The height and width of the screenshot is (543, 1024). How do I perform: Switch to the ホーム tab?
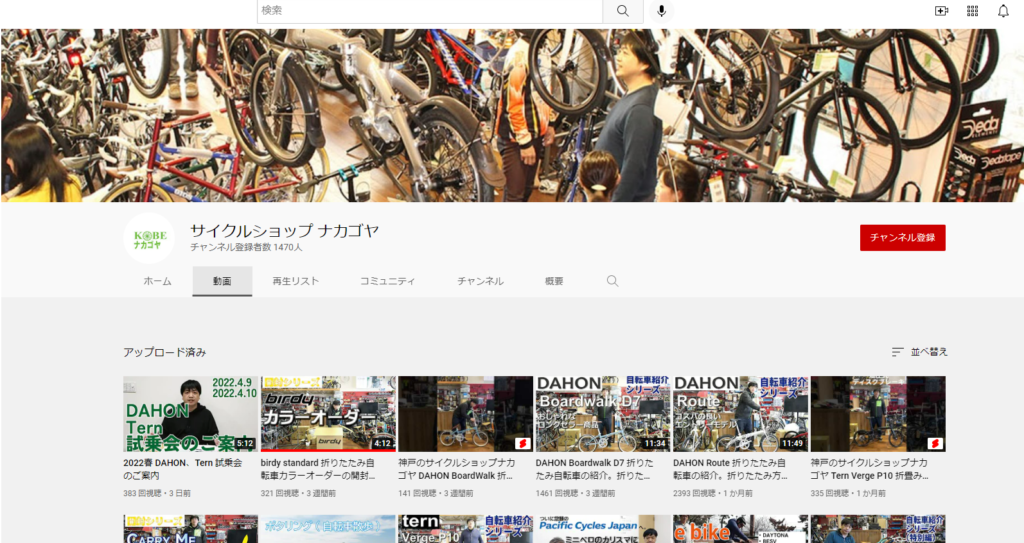157,281
